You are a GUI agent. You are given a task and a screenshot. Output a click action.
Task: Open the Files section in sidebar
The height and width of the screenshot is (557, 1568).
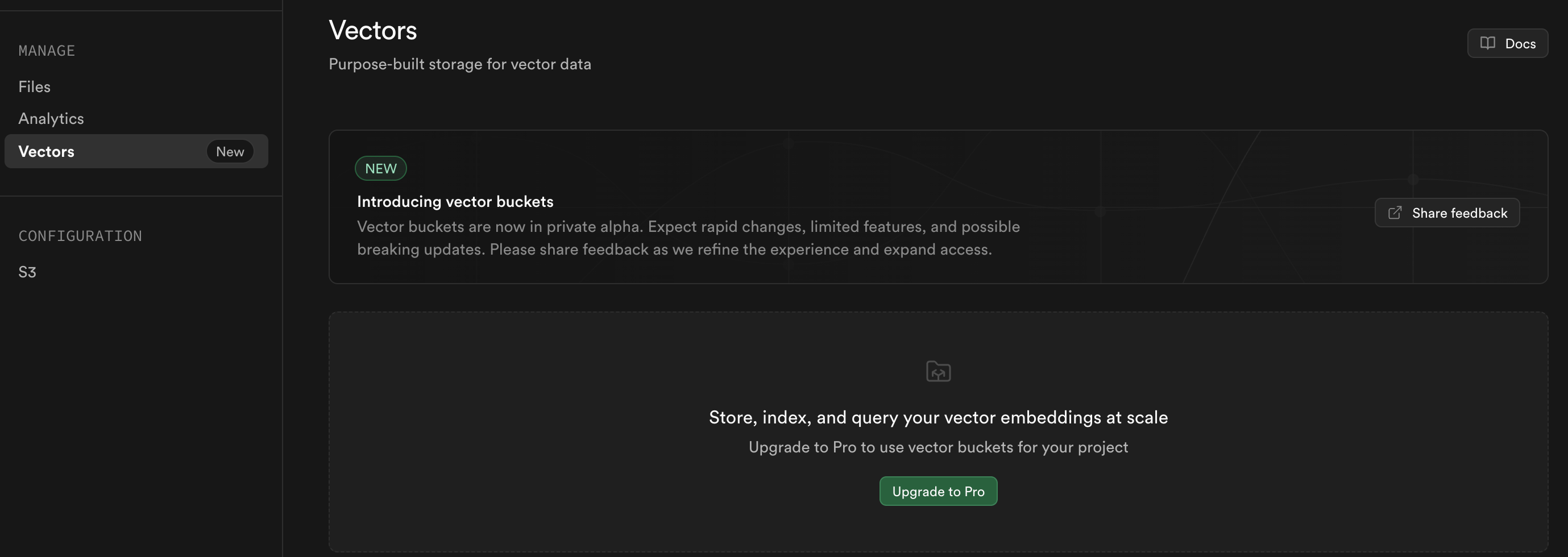click(x=35, y=87)
